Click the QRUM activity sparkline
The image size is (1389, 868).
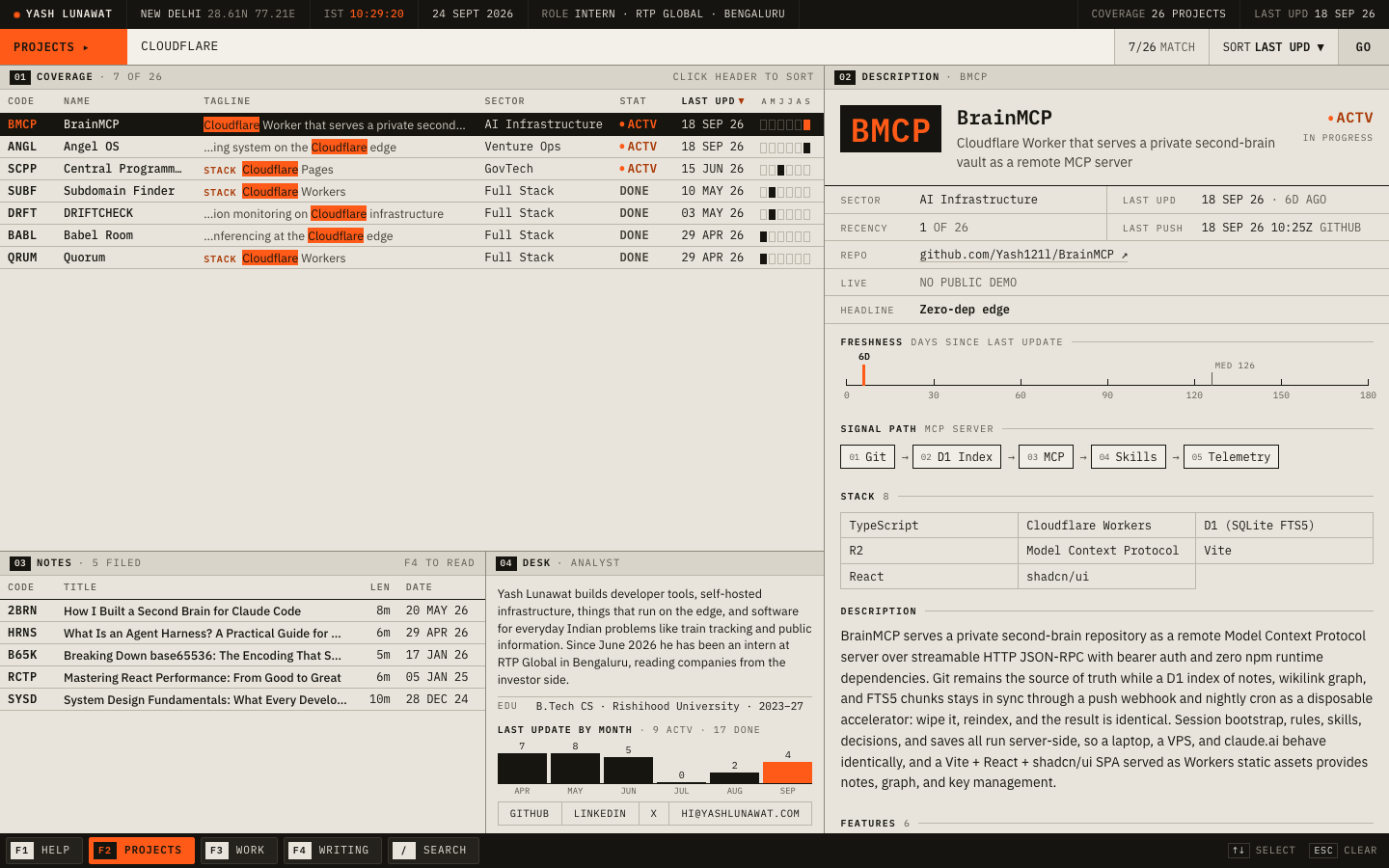(785, 258)
